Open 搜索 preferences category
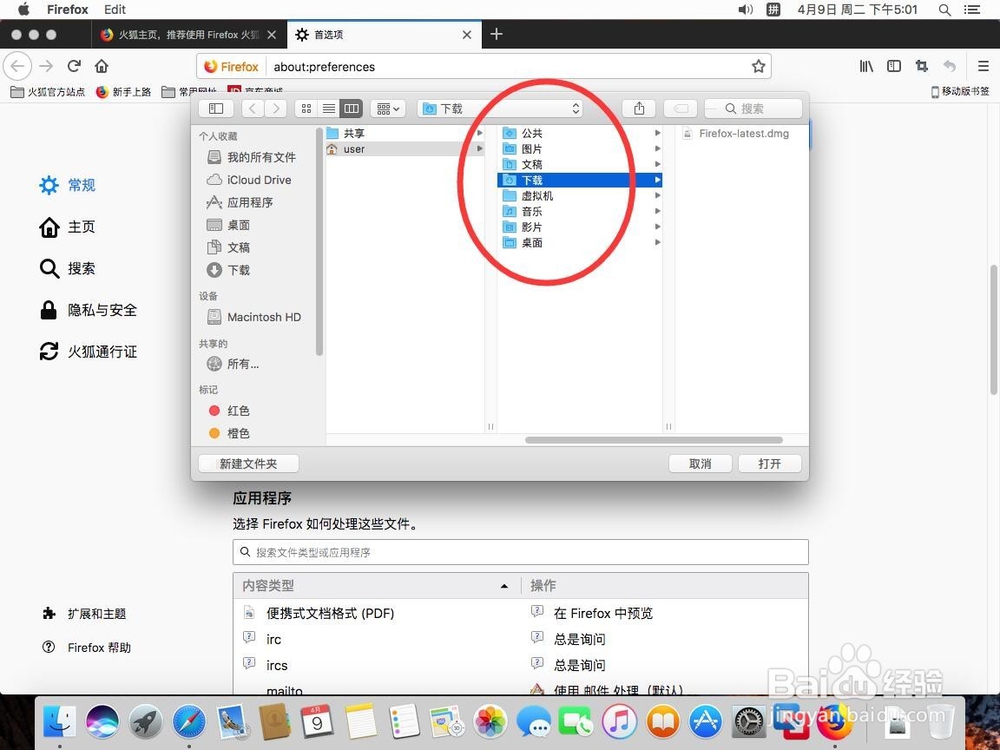This screenshot has width=1000, height=750. [x=67, y=268]
